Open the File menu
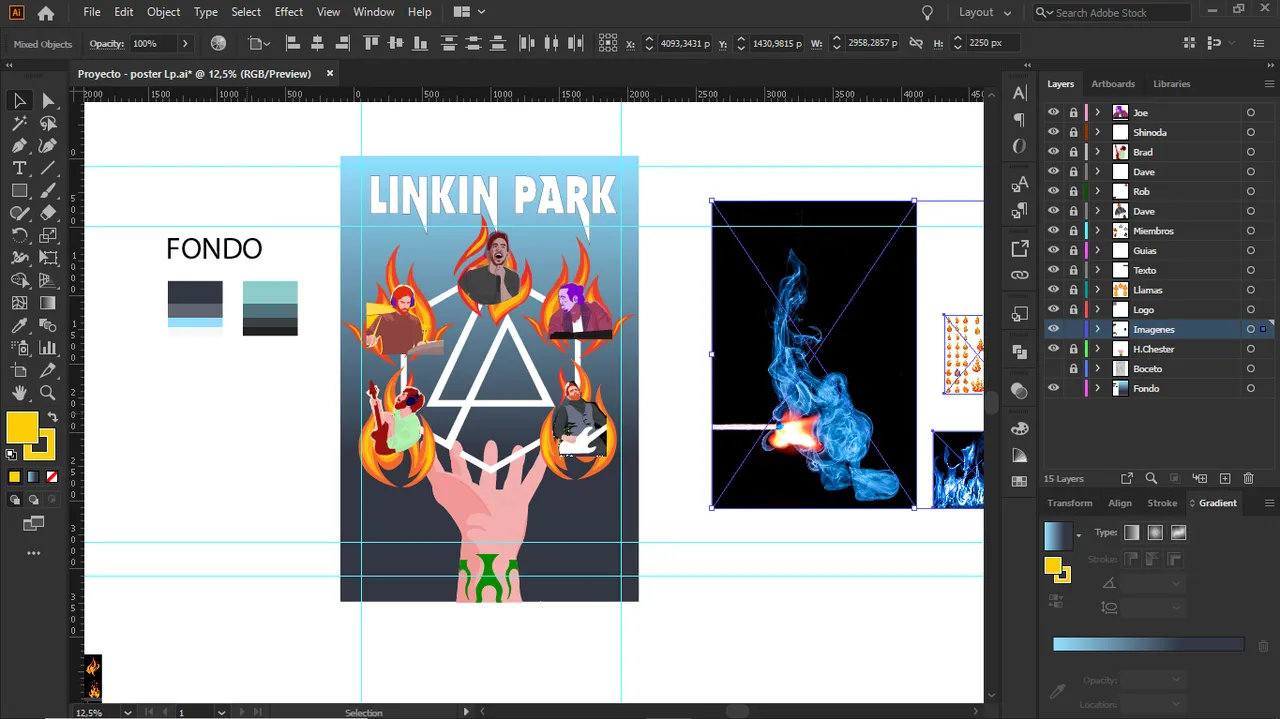This screenshot has width=1280, height=719. coord(92,12)
